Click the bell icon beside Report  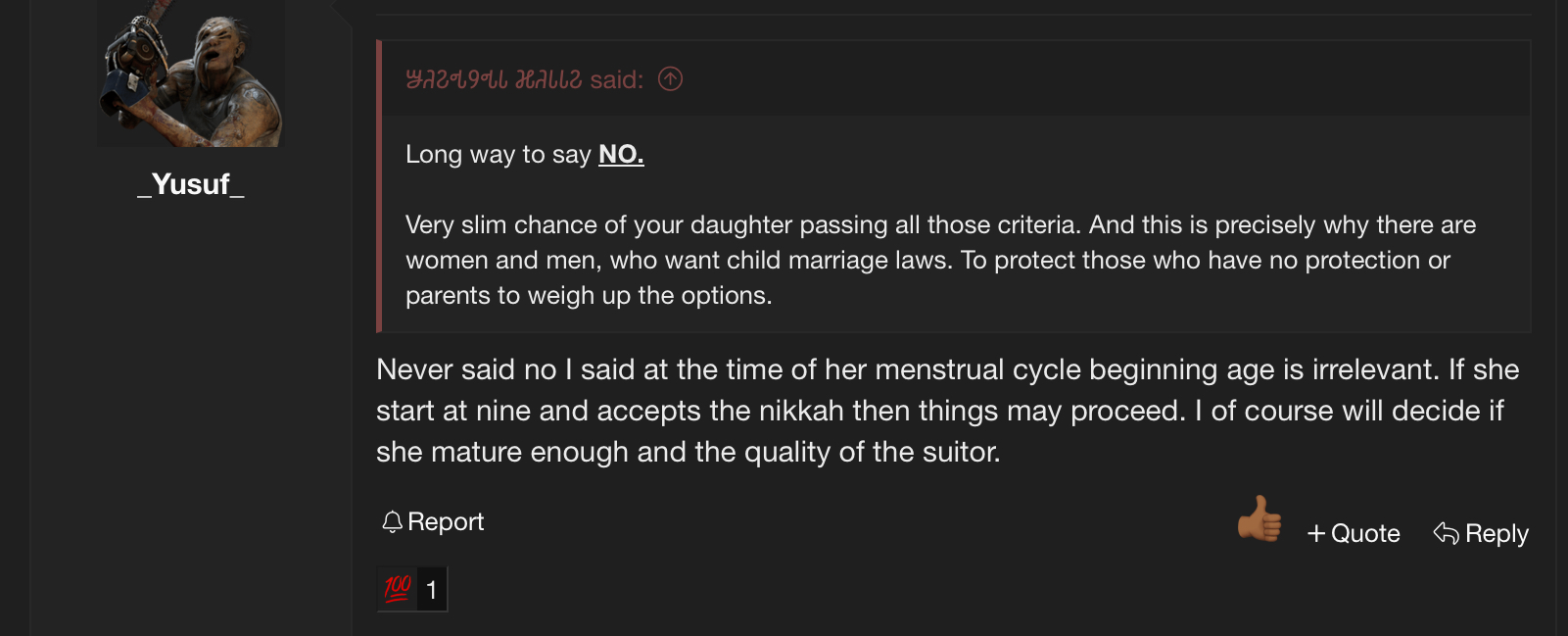click(392, 521)
